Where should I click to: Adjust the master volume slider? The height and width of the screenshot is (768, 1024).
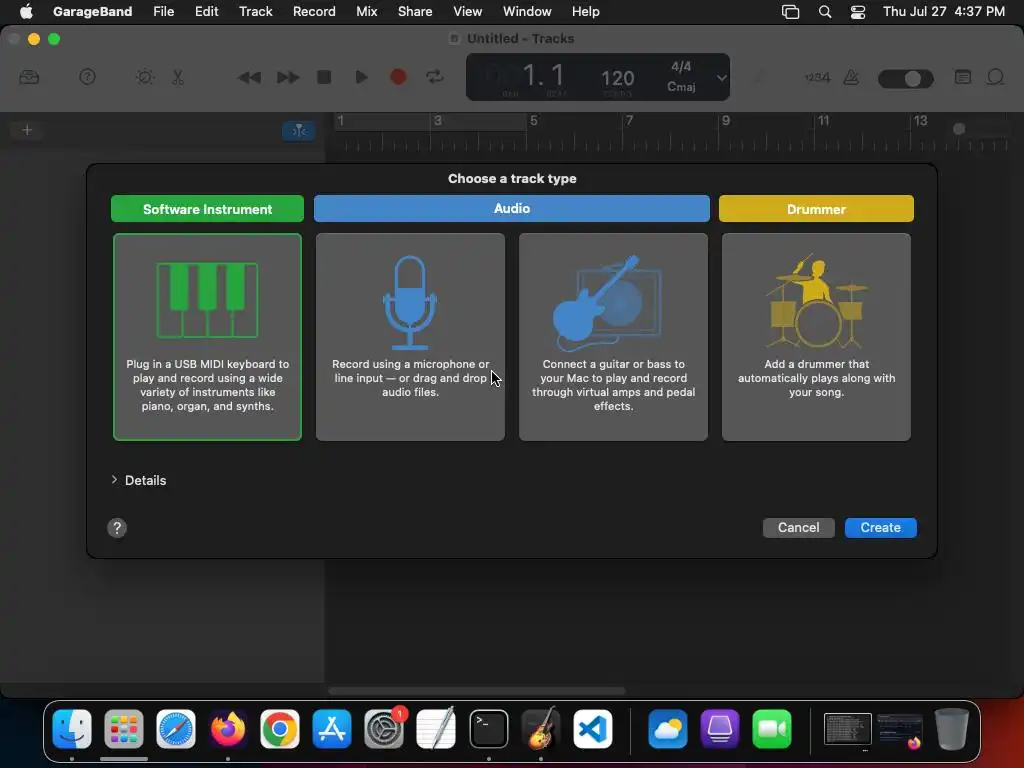tap(906, 79)
